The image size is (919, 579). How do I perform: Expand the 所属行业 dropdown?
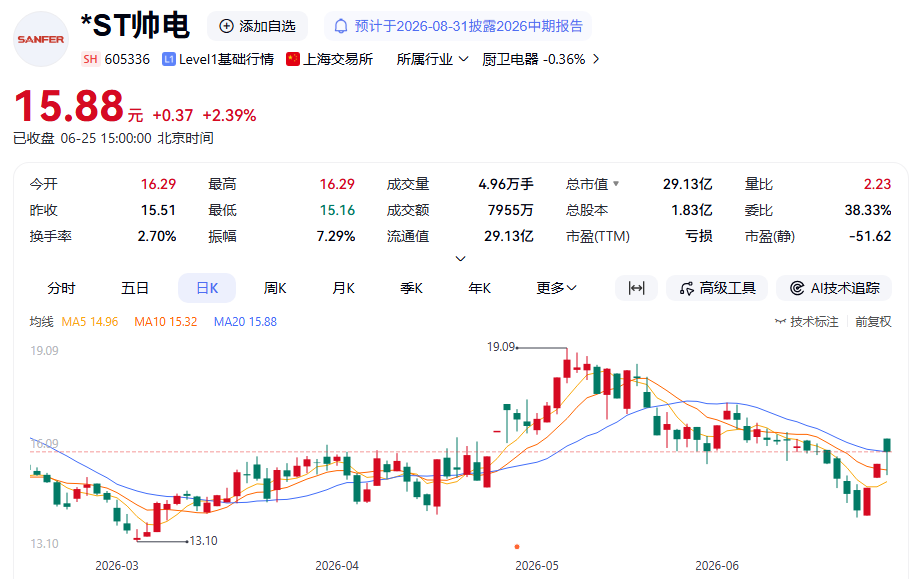click(x=432, y=59)
